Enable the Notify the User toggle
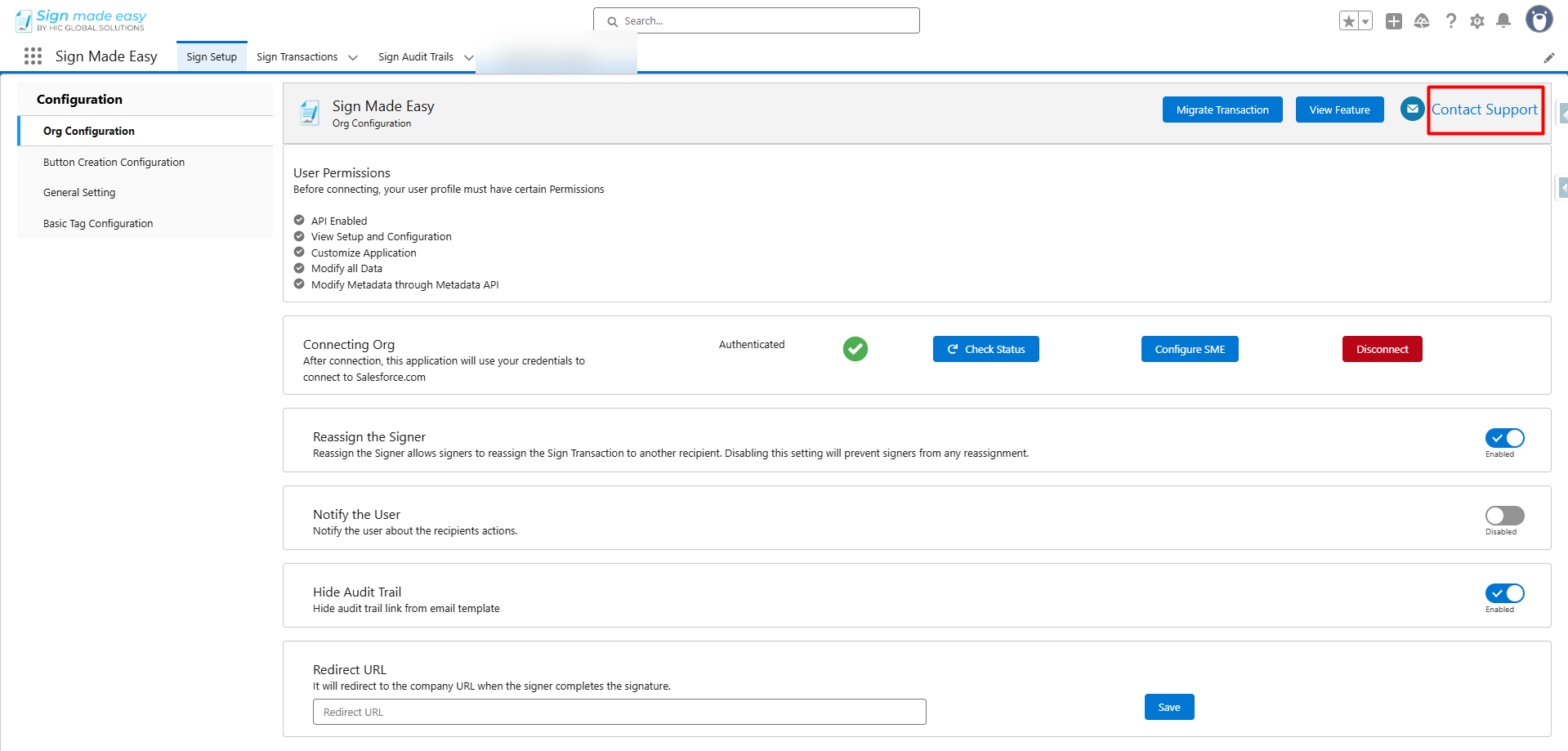Image resolution: width=1568 pixels, height=751 pixels. pos(1504,516)
